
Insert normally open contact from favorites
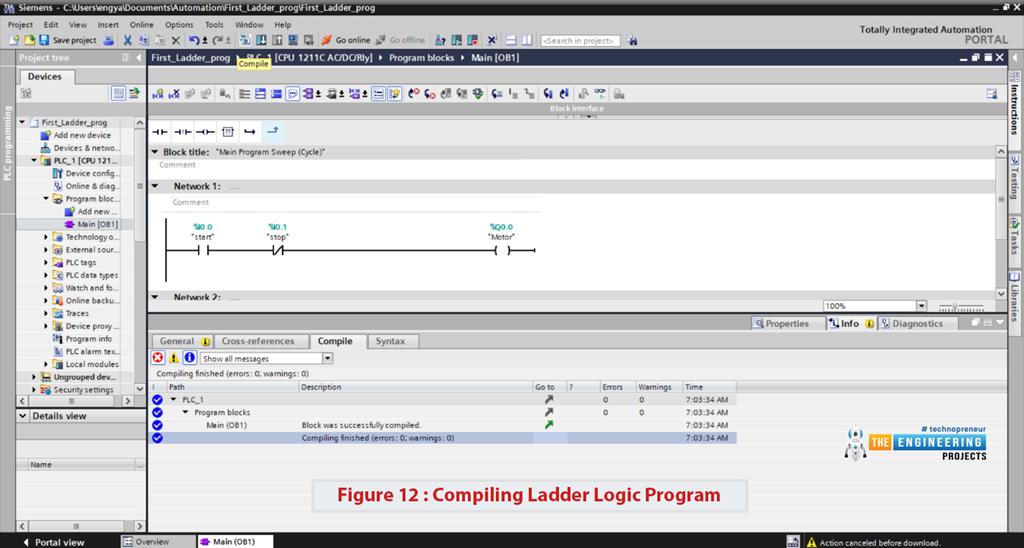160,132
